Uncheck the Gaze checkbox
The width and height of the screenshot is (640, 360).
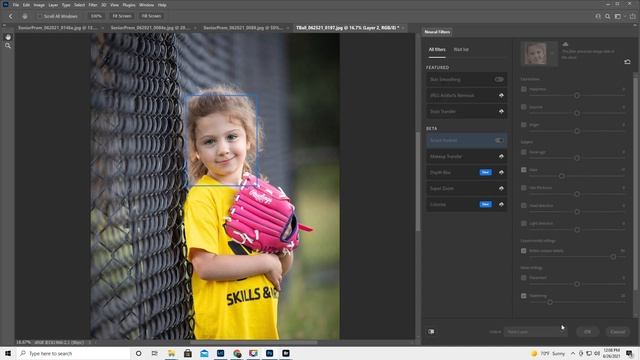[524, 170]
